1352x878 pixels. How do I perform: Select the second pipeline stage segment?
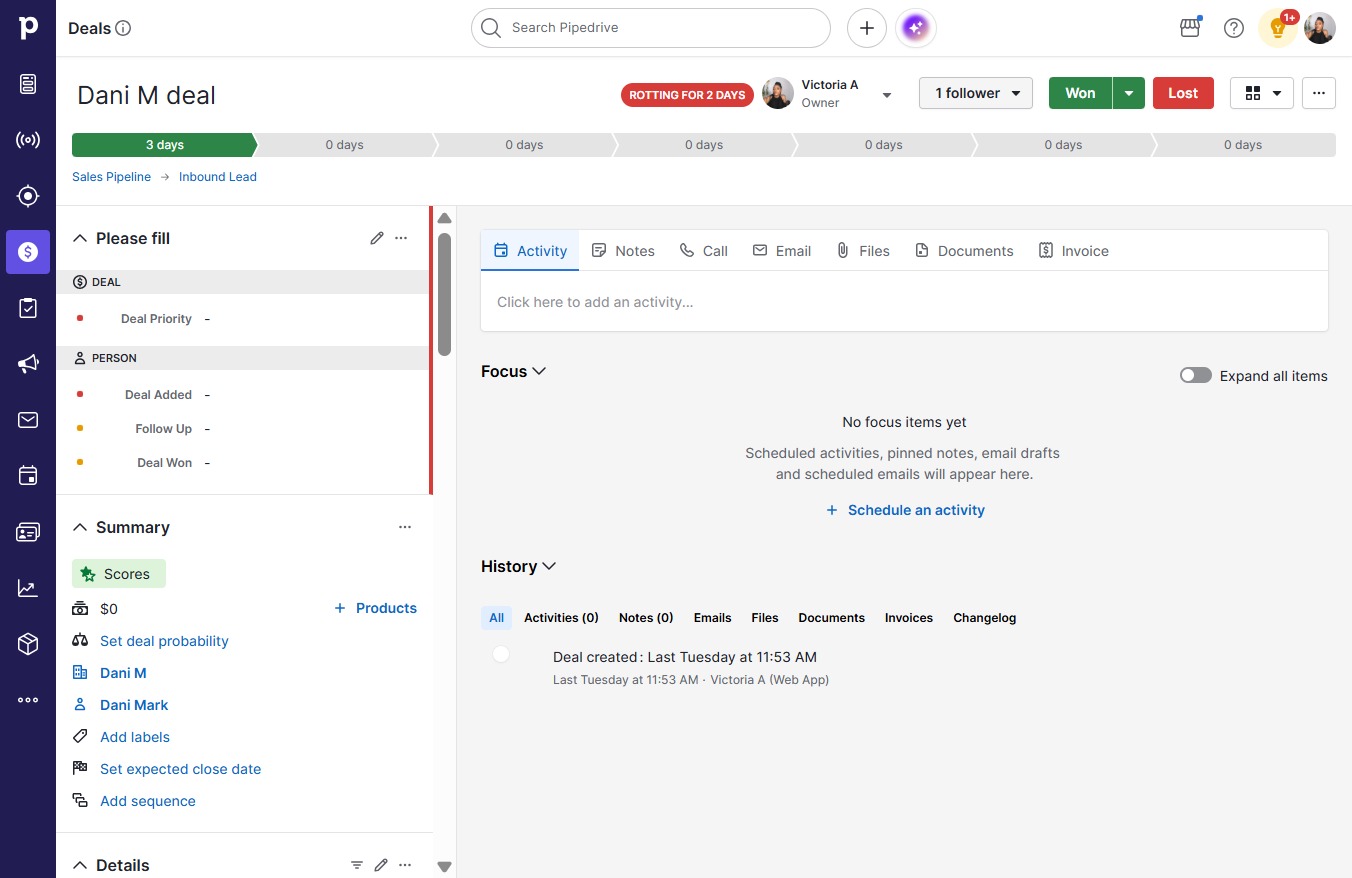pos(344,145)
